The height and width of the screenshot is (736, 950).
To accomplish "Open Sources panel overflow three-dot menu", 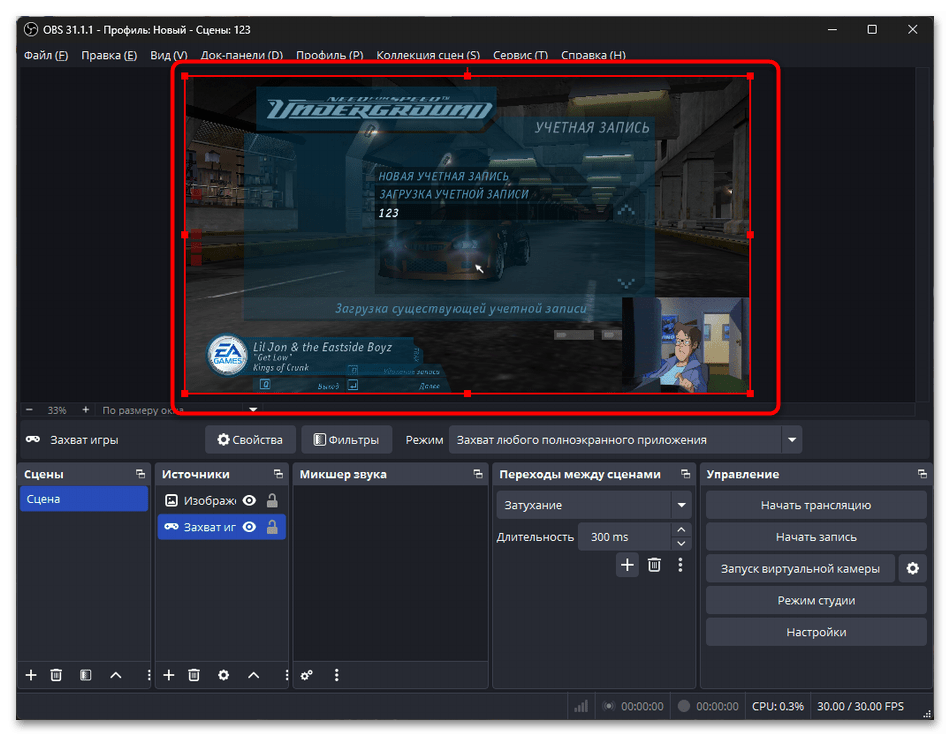I will tap(286, 675).
